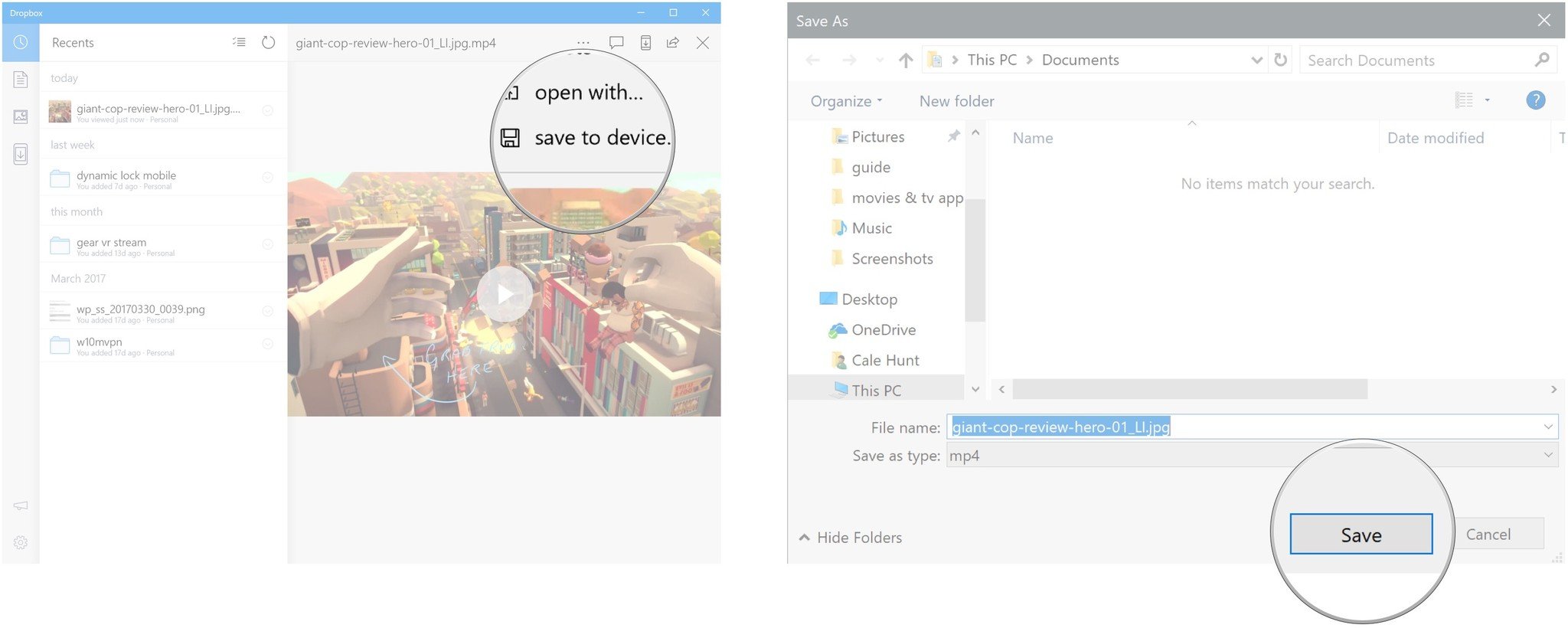Viewport: 1568px width, 628px height.
Task: Open the Photos icon in Dropbox sidebar
Action: [21, 116]
